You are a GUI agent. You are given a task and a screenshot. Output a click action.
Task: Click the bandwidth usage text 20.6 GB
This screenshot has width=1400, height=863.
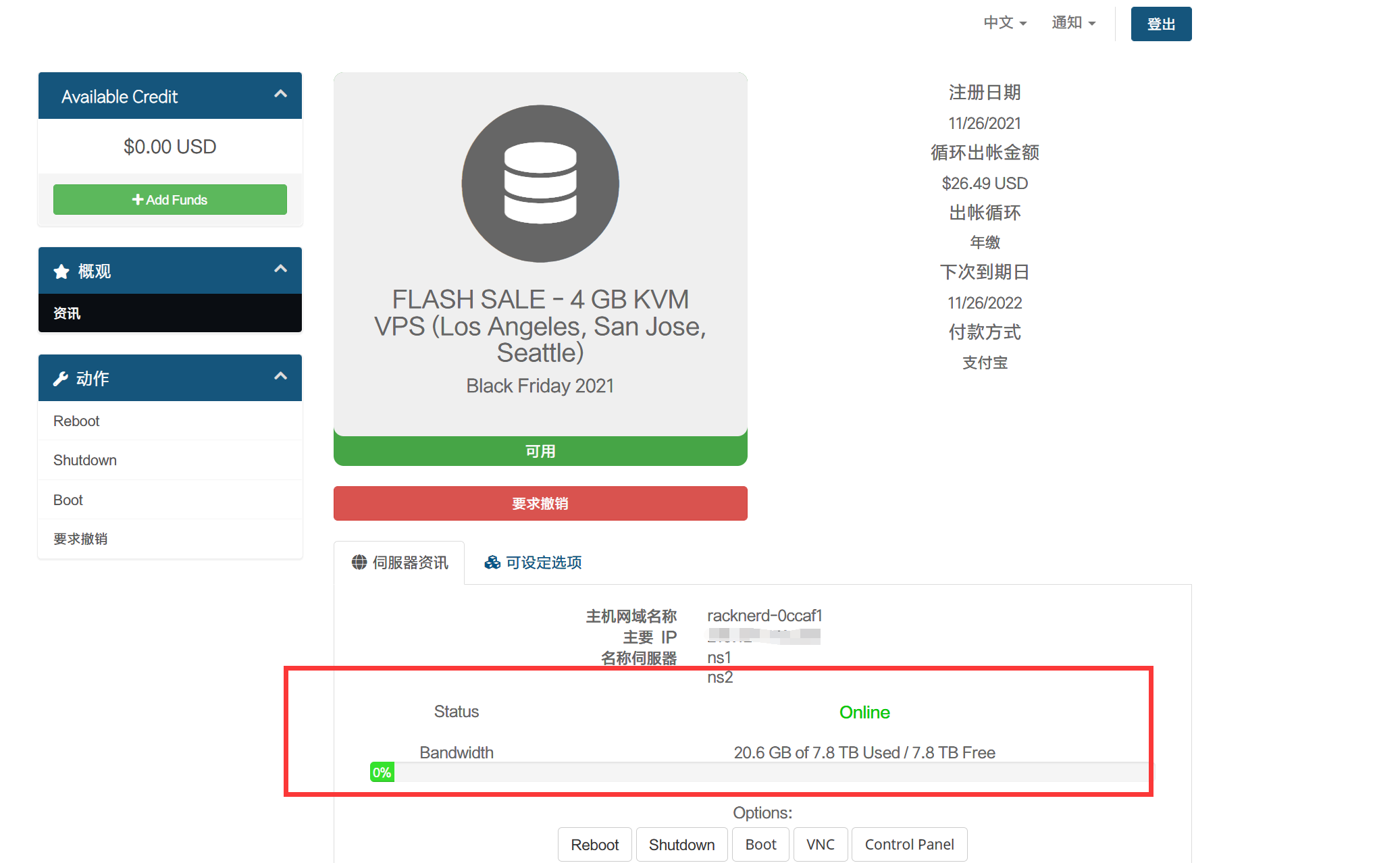tap(864, 752)
